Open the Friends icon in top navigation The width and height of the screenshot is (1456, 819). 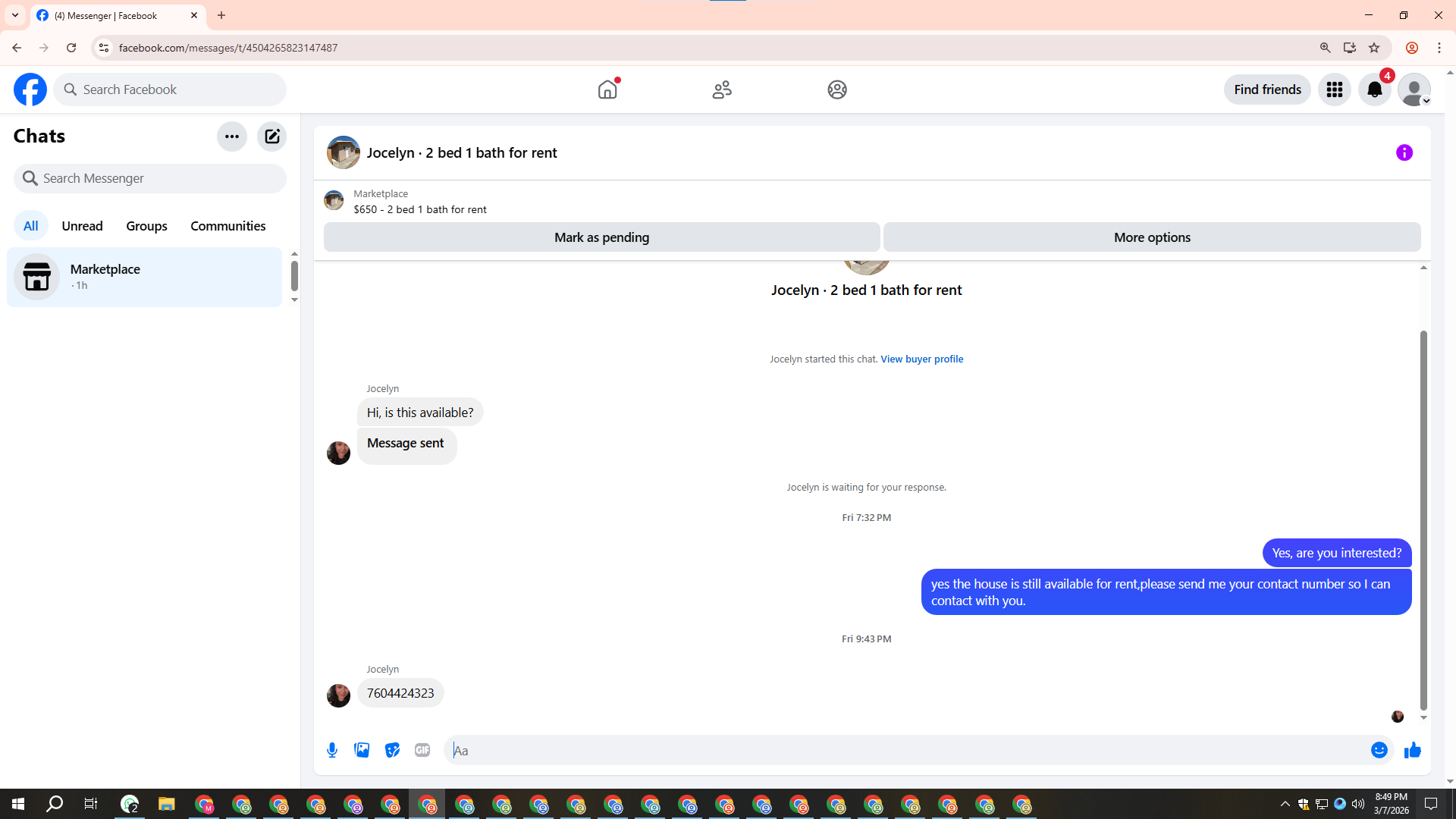tap(722, 89)
